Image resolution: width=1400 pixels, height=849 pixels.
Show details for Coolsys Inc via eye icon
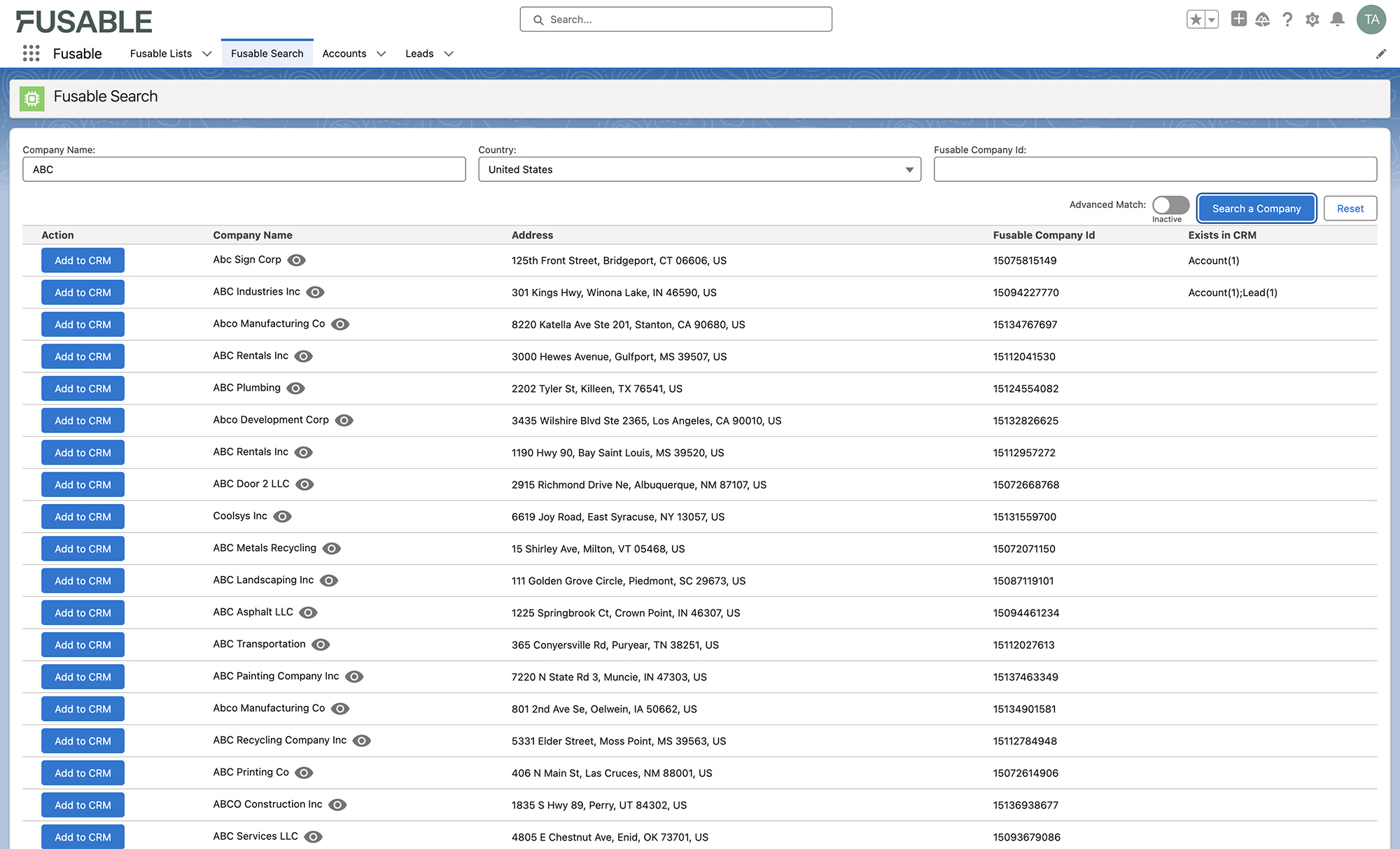pyautogui.click(x=282, y=516)
